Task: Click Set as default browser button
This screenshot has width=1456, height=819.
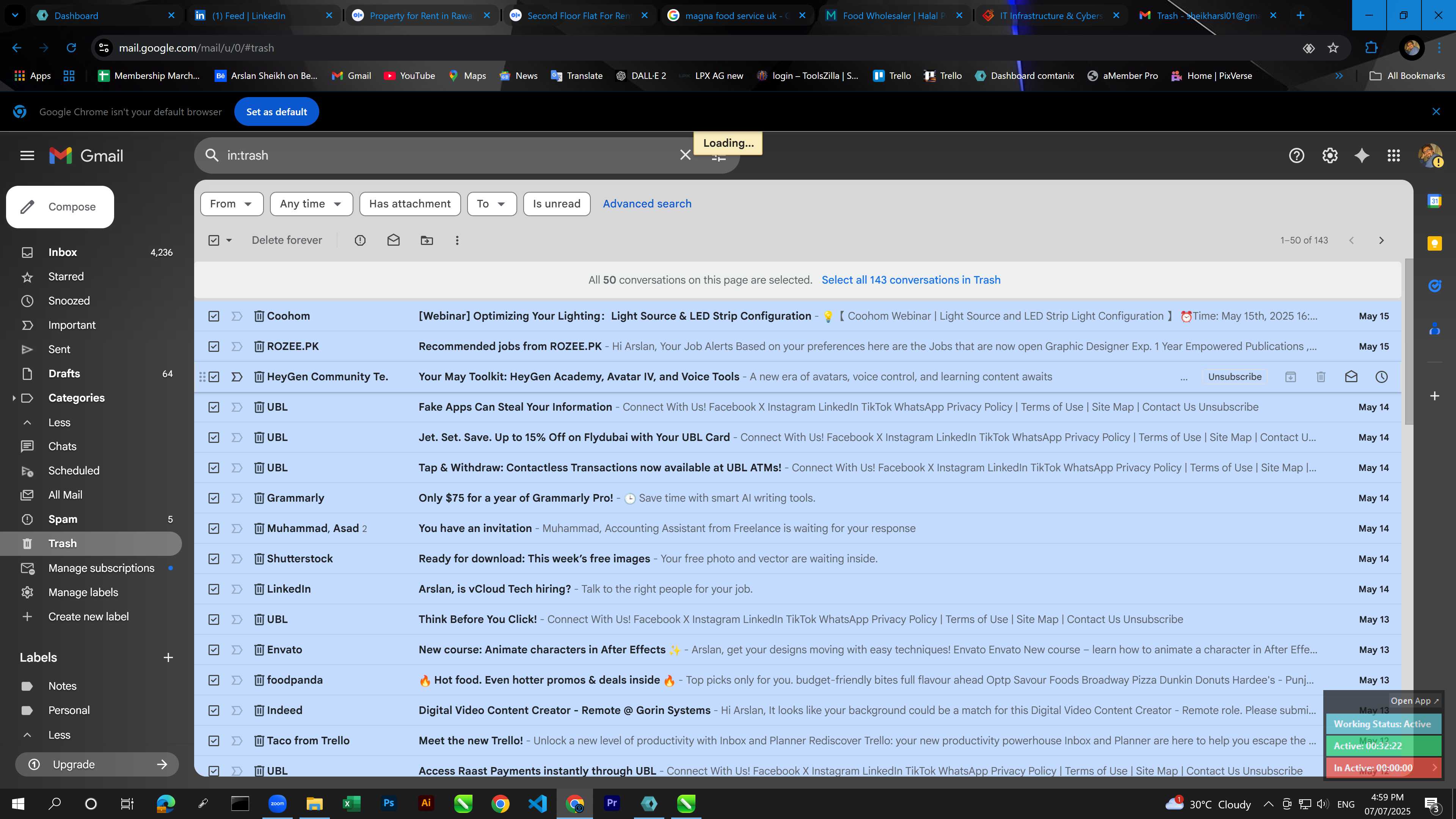Action: [276, 112]
